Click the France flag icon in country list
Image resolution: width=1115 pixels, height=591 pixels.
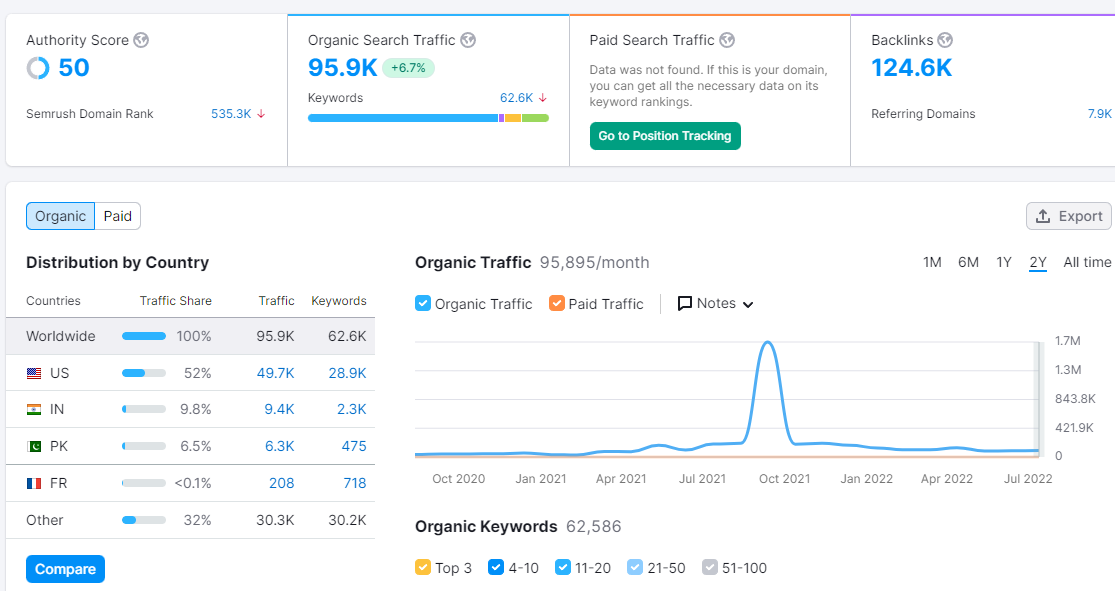pyautogui.click(x=34, y=484)
